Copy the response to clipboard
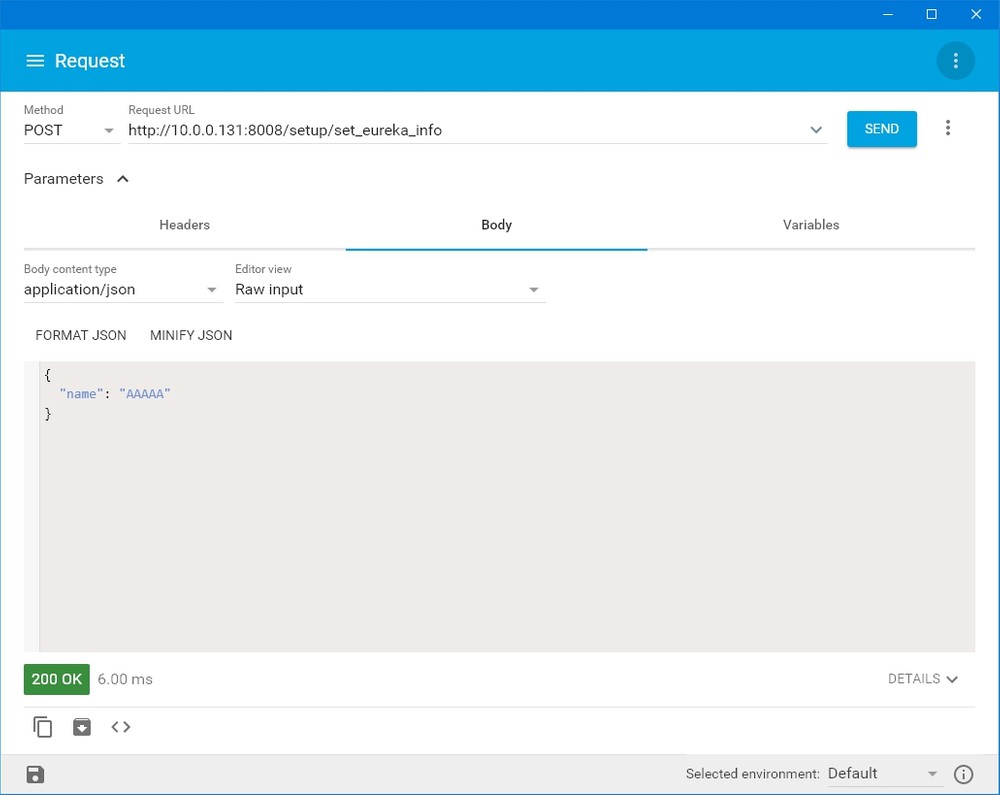This screenshot has height=795, width=1000. click(43, 727)
